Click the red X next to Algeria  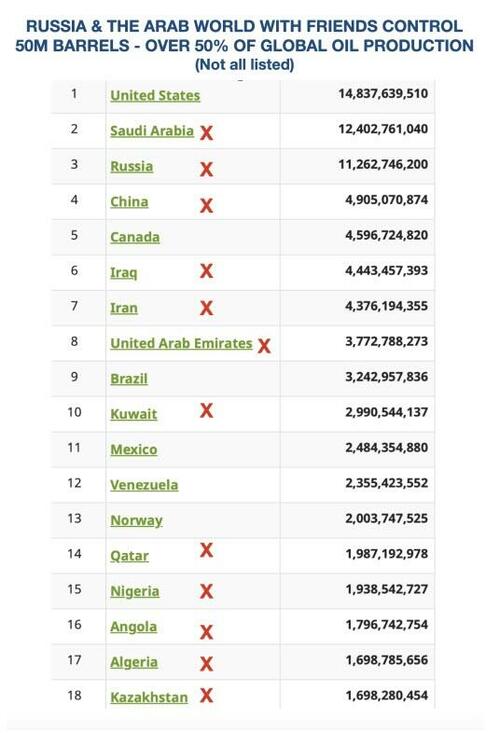coord(207,664)
